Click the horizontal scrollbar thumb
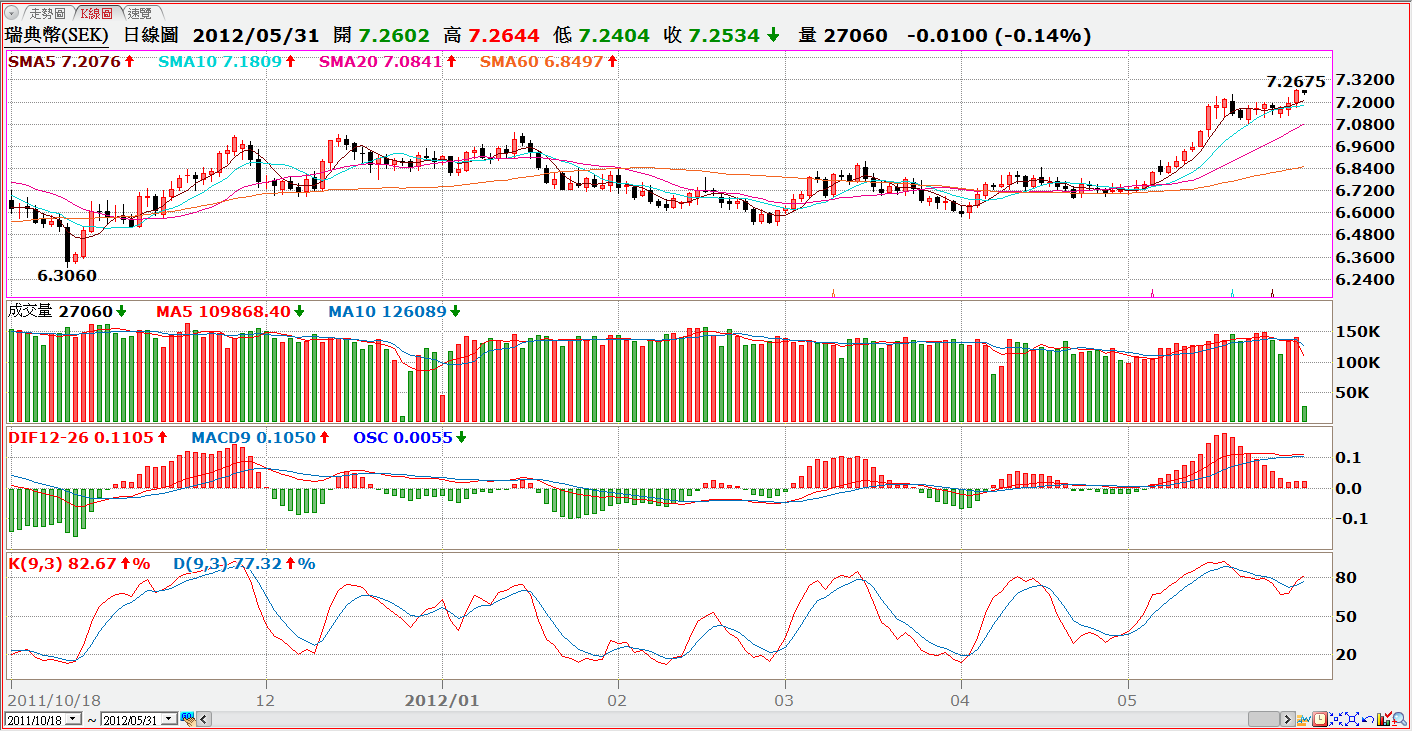This screenshot has height=731, width=1412. [1264, 719]
